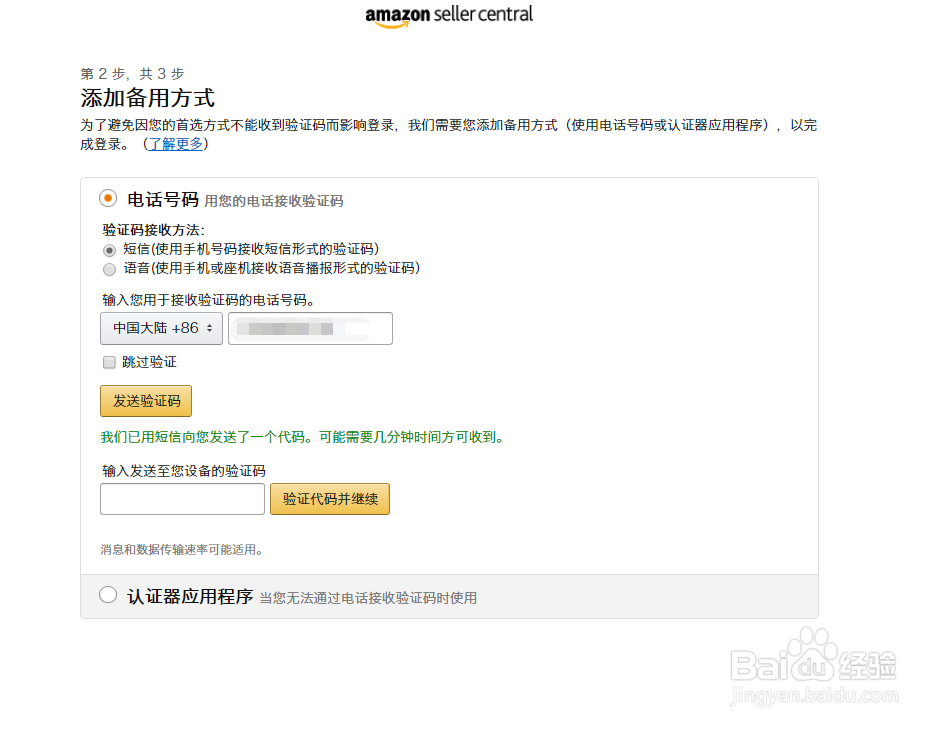Viewport: 952px width, 729px height.
Task: Select the 认证器应用程序 radio option
Action: pyautogui.click(x=109, y=596)
